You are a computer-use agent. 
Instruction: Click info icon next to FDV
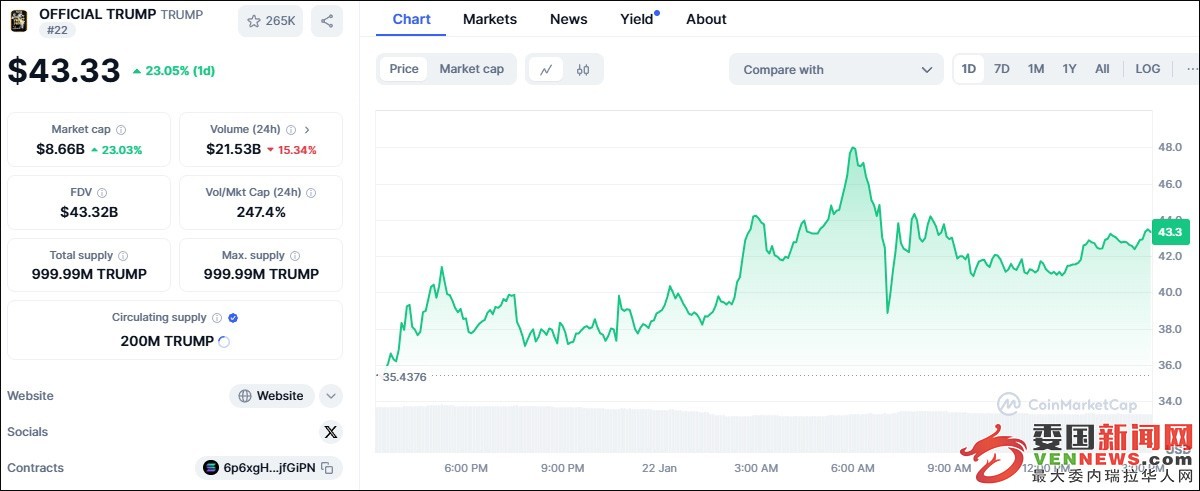pyautogui.click(x=102, y=193)
